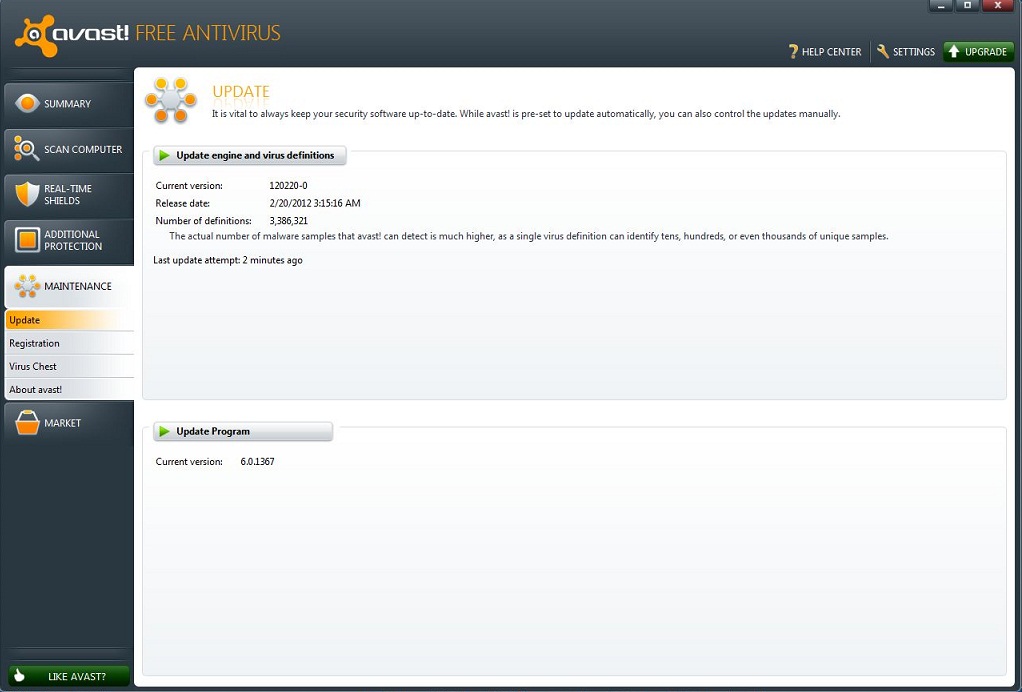Image resolution: width=1022 pixels, height=692 pixels.
Task: Click the Summary eye icon in sidebar
Action: coord(27,103)
